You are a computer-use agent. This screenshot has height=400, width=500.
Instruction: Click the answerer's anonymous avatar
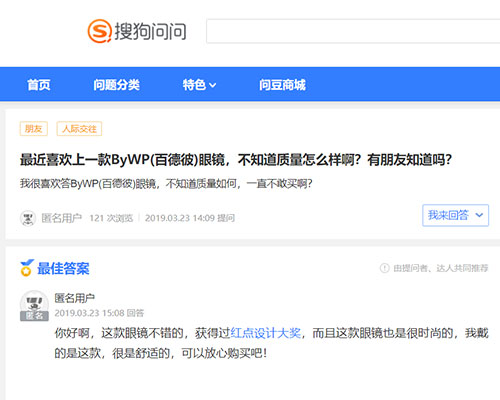click(34, 306)
